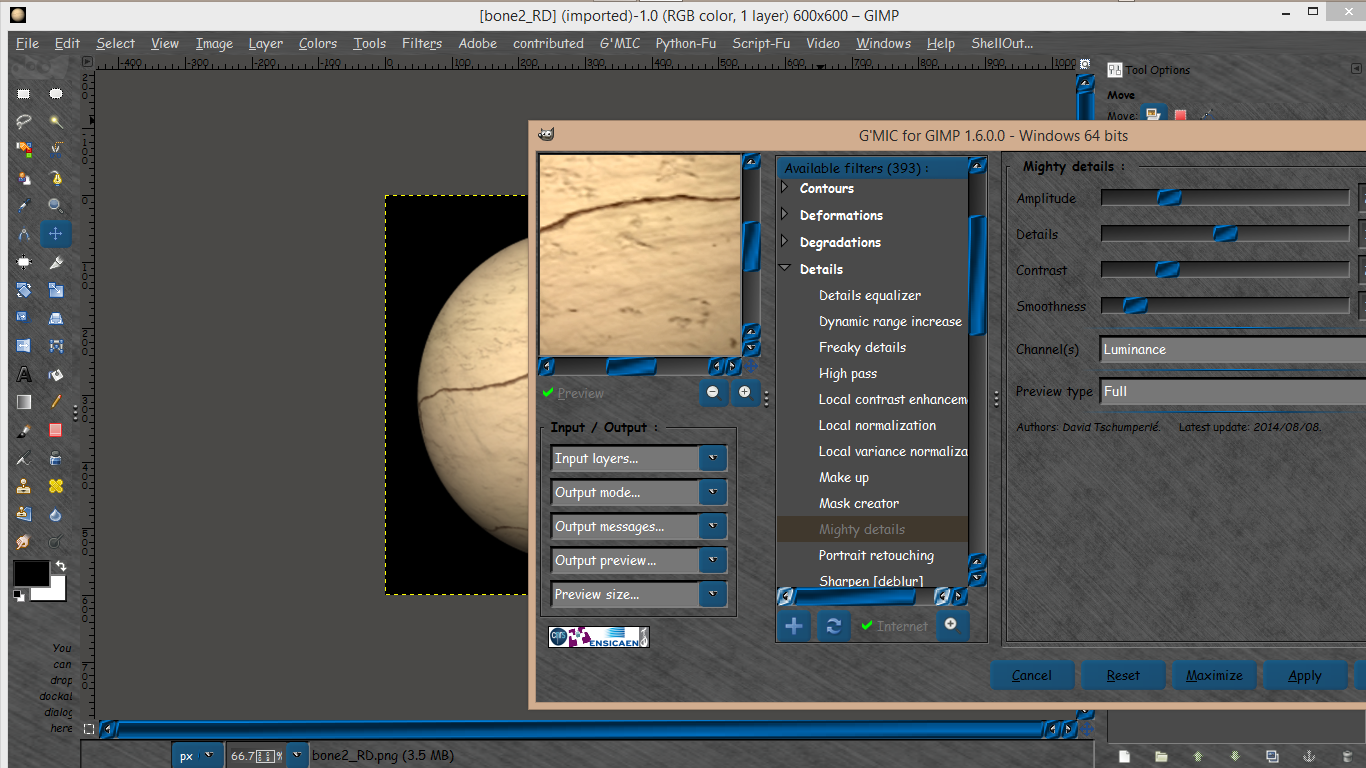Click the Reset button
Viewport: 1366px width, 768px height.
tap(1123, 675)
